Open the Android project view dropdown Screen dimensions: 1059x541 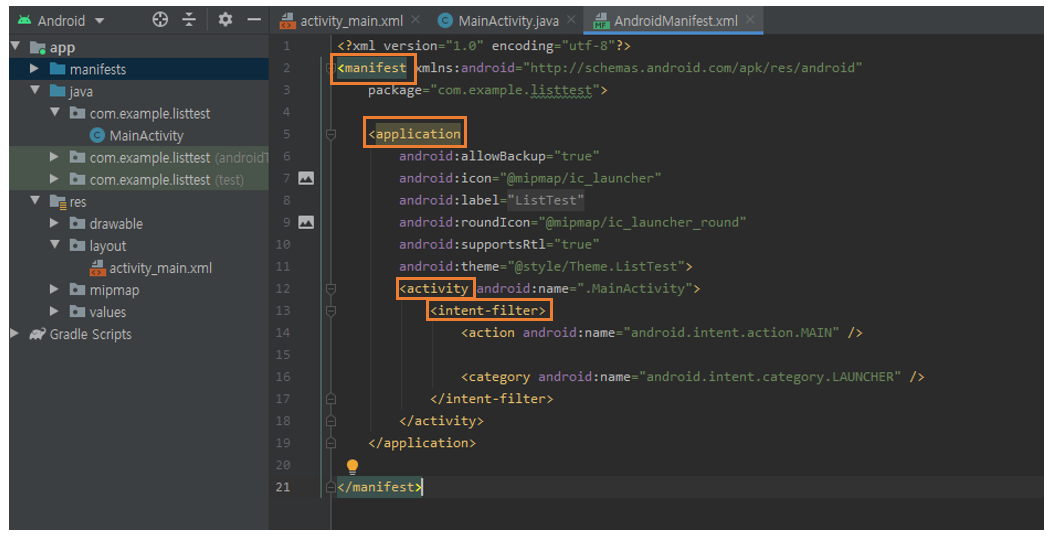(61, 21)
